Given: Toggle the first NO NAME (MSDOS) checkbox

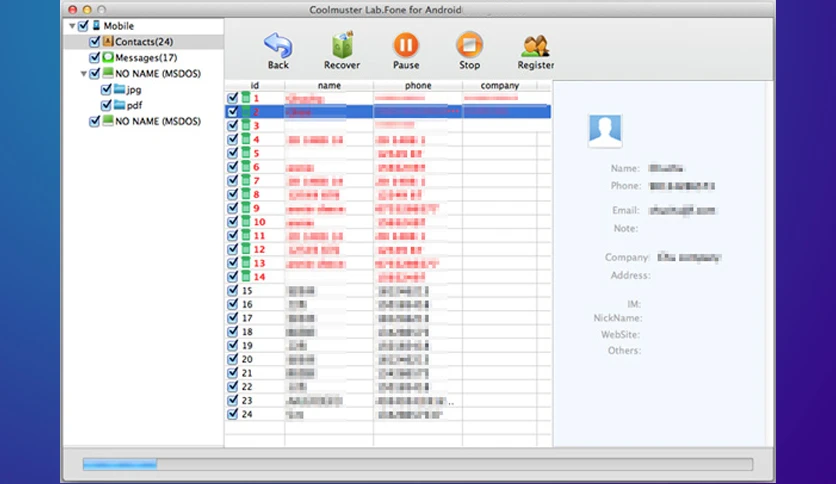Looking at the screenshot, I should (x=95, y=73).
